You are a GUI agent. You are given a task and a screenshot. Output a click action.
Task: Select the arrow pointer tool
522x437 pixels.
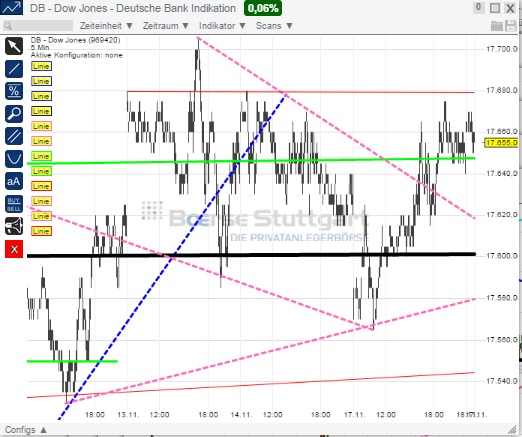[14, 46]
